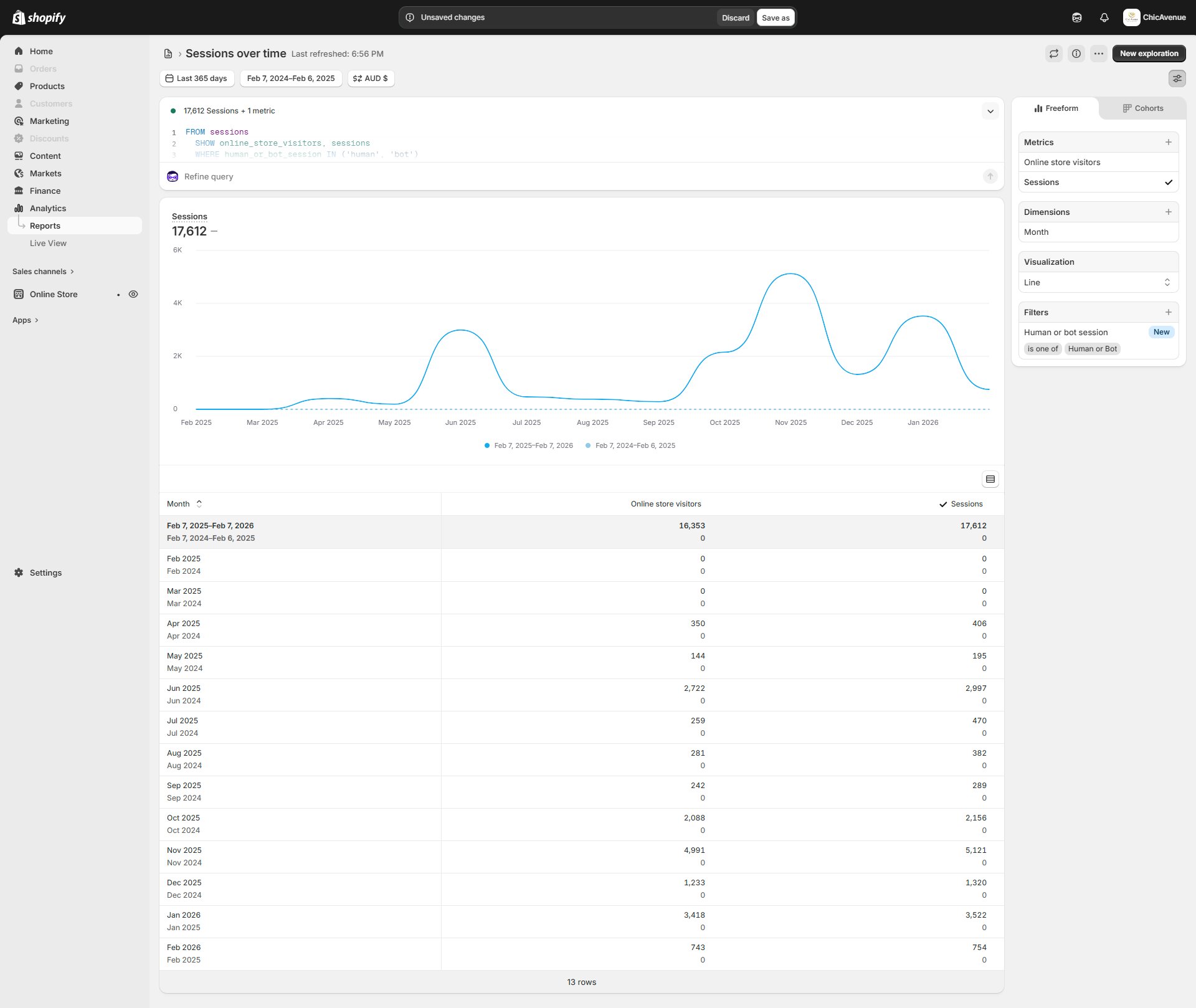Viewport: 1196px width, 1008px height.
Task: Open the Line visualization dropdown
Action: click(x=1098, y=282)
